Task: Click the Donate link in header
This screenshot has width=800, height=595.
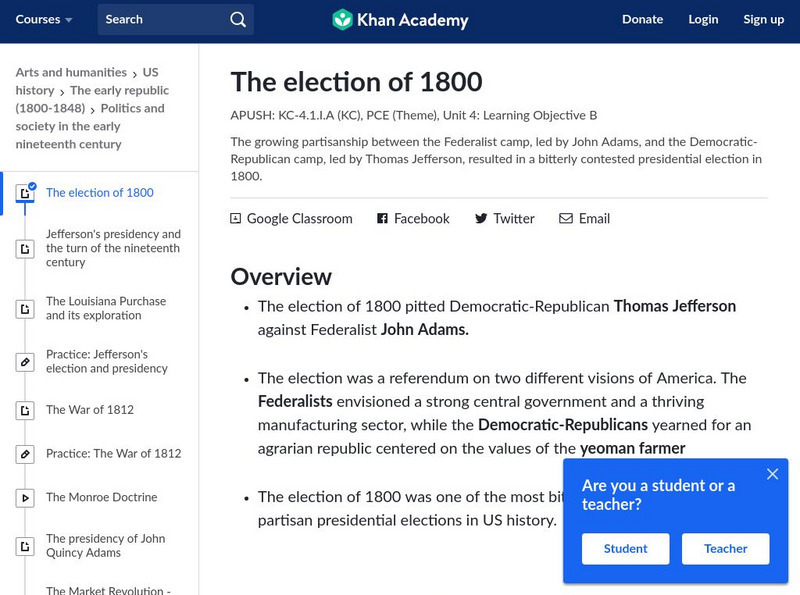Action: click(642, 20)
